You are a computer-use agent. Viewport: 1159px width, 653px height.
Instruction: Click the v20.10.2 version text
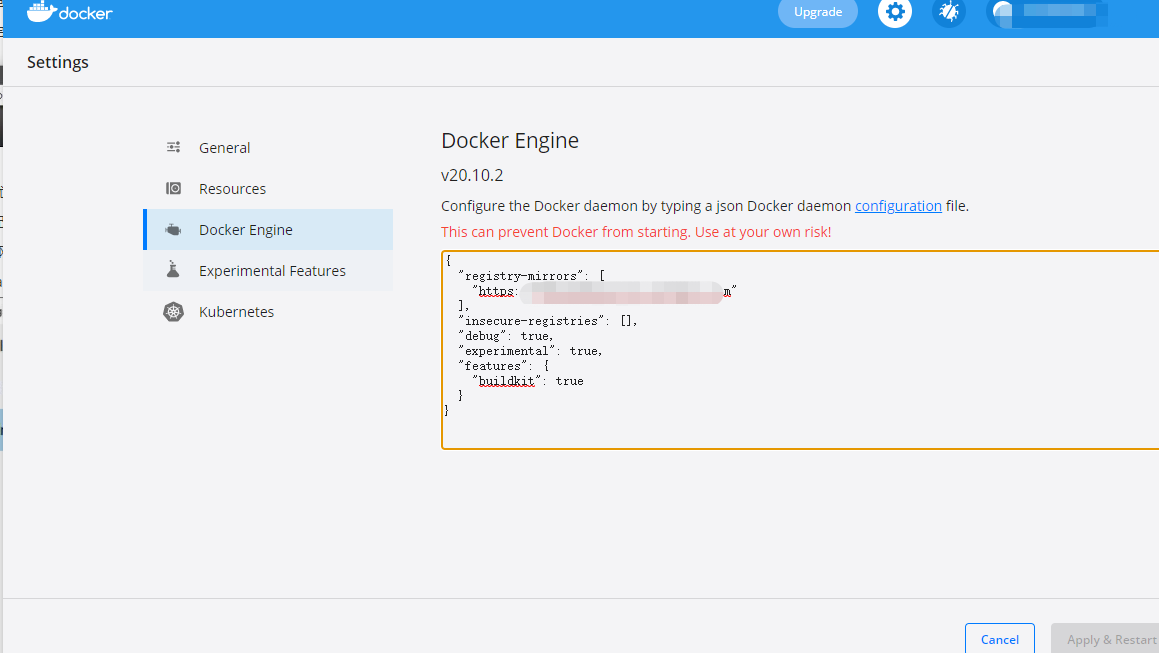pyautogui.click(x=472, y=175)
